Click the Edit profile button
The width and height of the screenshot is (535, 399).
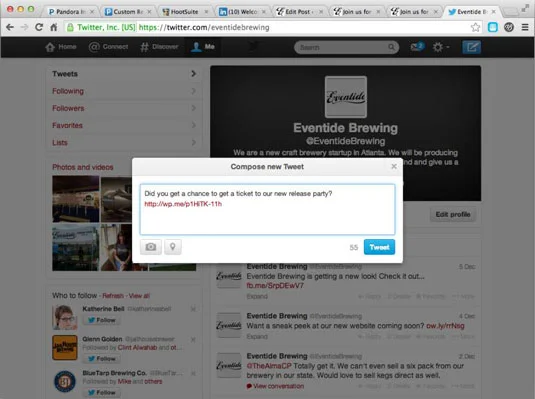[453, 214]
